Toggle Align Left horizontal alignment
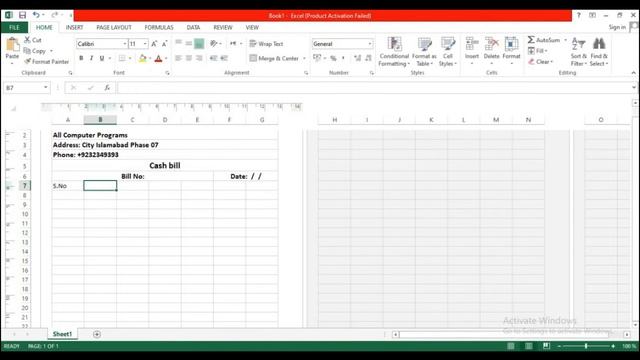640x360 pixels. coord(178,58)
